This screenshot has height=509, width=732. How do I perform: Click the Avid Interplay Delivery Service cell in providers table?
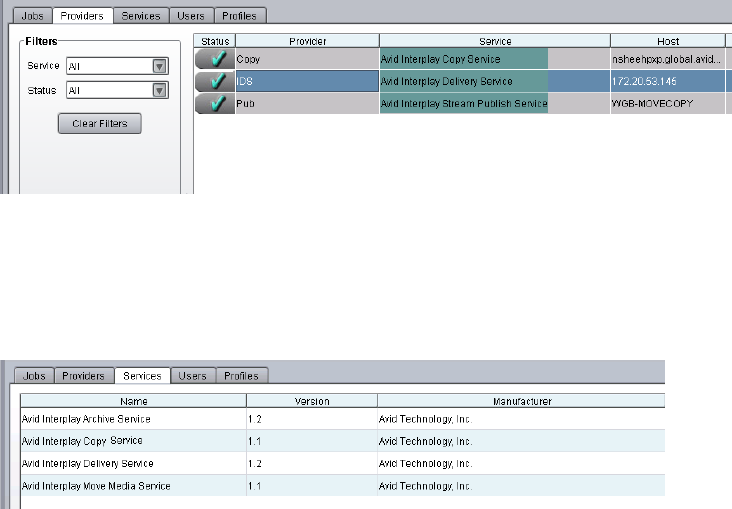[x=495, y=81]
